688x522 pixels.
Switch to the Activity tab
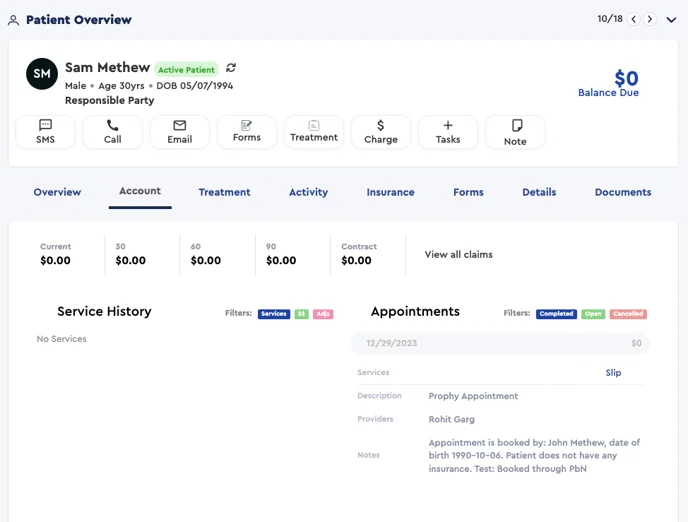308,192
